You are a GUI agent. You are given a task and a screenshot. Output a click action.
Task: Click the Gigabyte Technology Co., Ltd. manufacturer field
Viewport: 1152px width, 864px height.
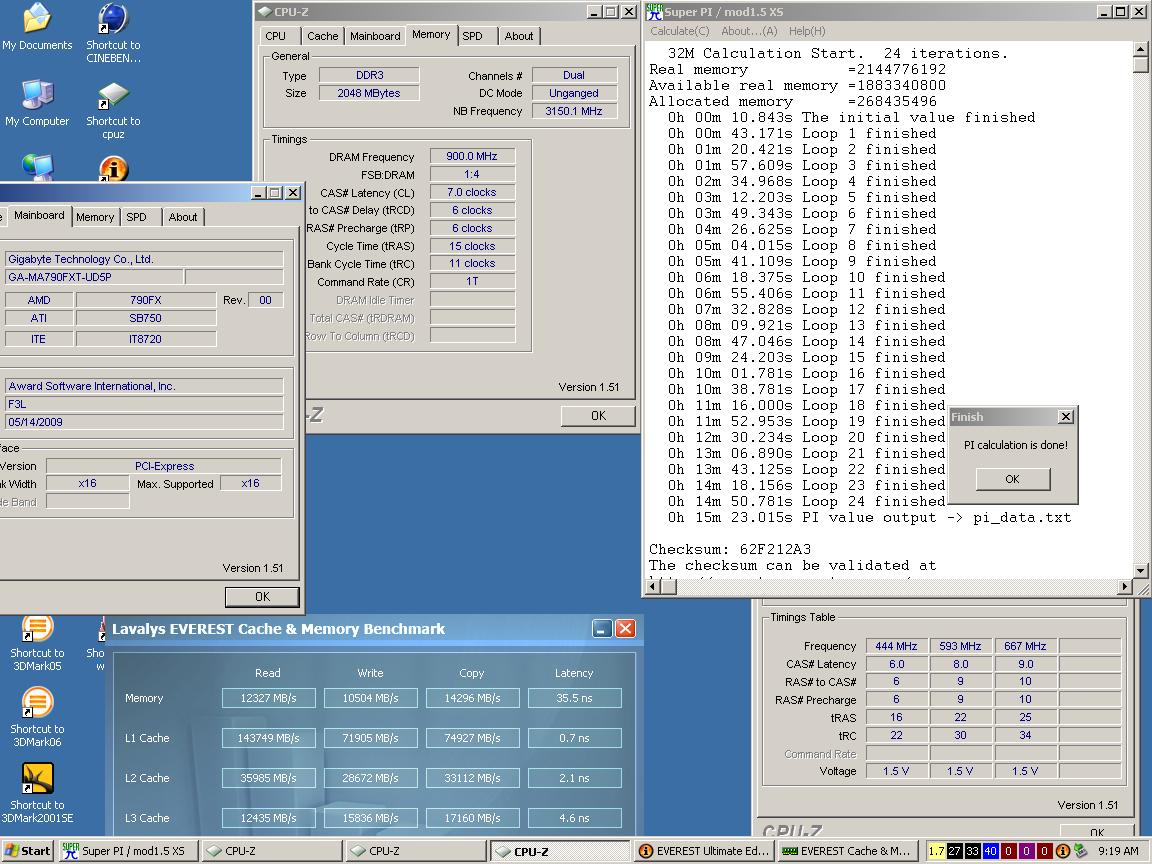(x=143, y=259)
